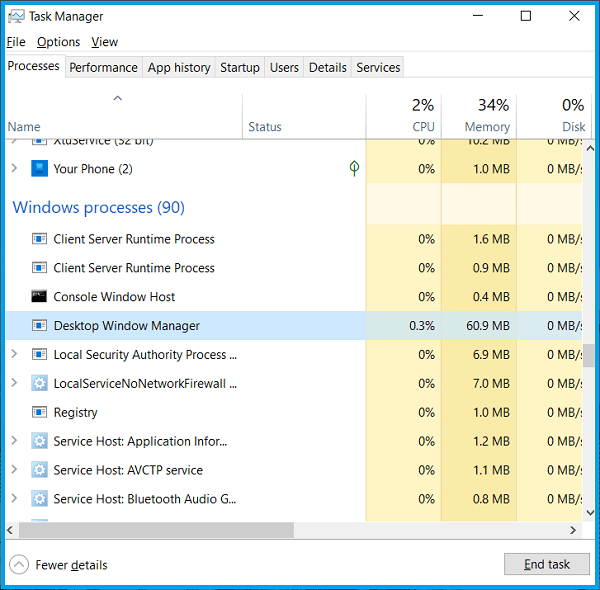The height and width of the screenshot is (590, 600).
Task: Switch to the App history tab
Action: (179, 67)
